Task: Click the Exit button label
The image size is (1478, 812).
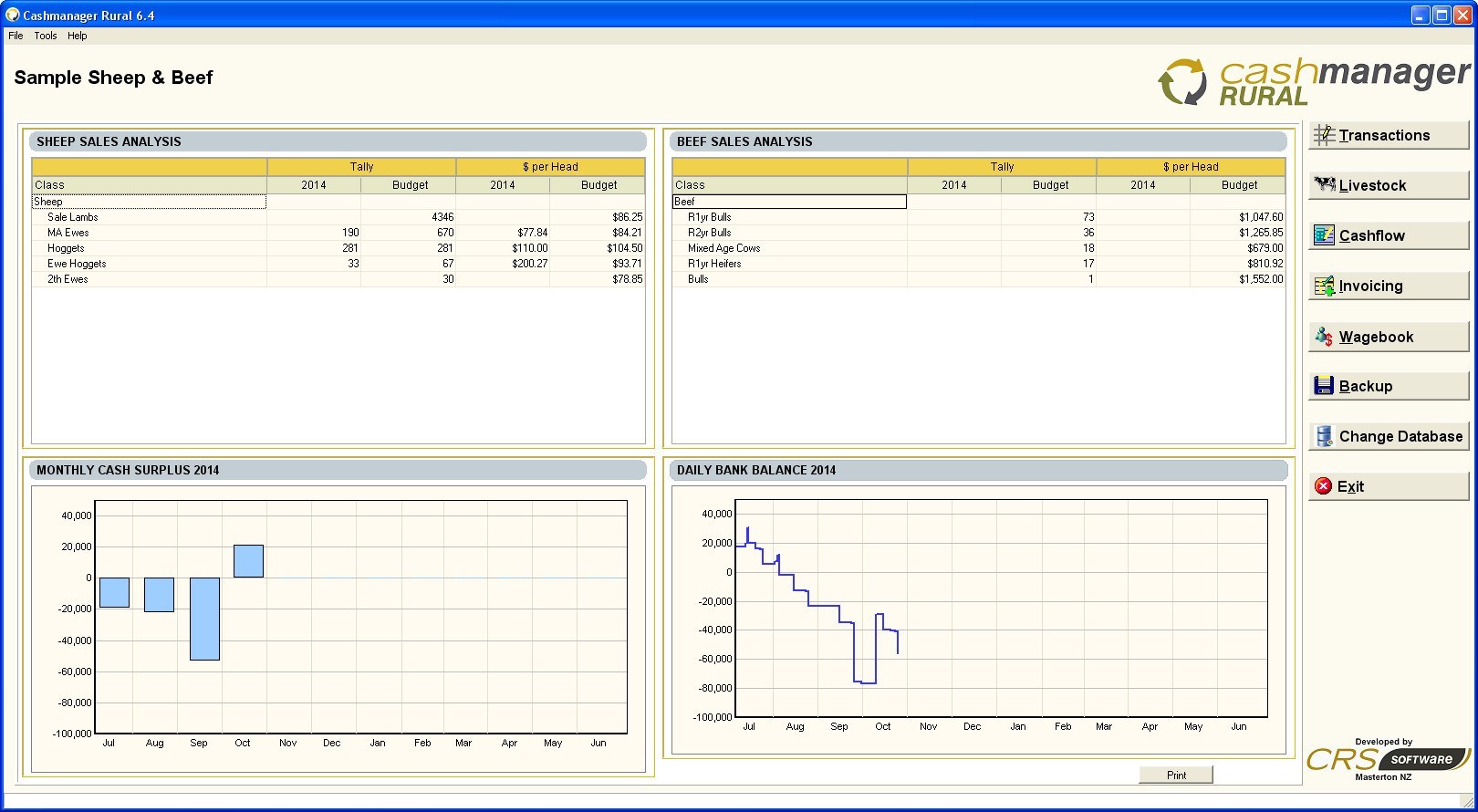Action: click(1350, 486)
